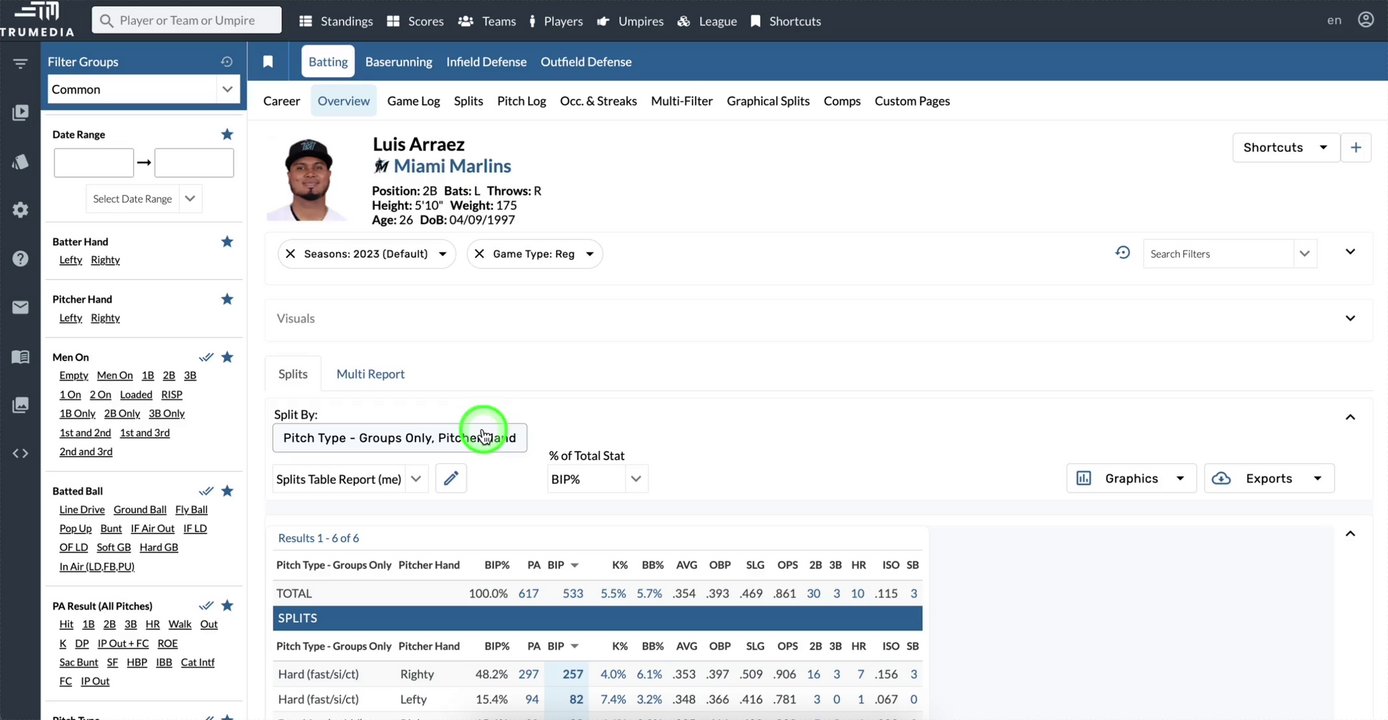The width and height of the screenshot is (1388, 720).
Task: Click the bookmark icon beside Batting
Action: click(x=268, y=62)
